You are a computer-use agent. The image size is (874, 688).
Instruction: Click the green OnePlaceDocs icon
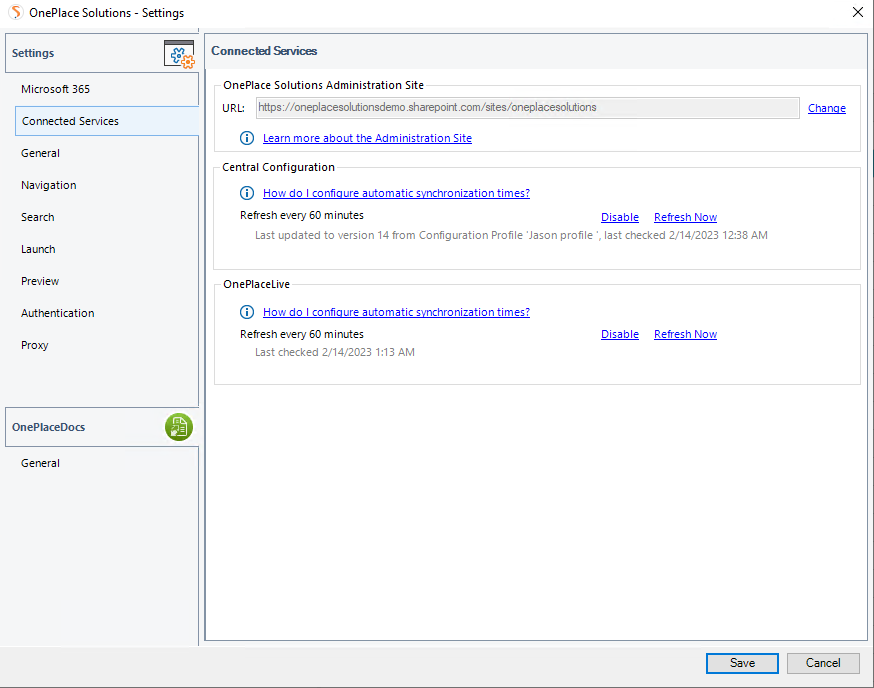click(x=179, y=427)
